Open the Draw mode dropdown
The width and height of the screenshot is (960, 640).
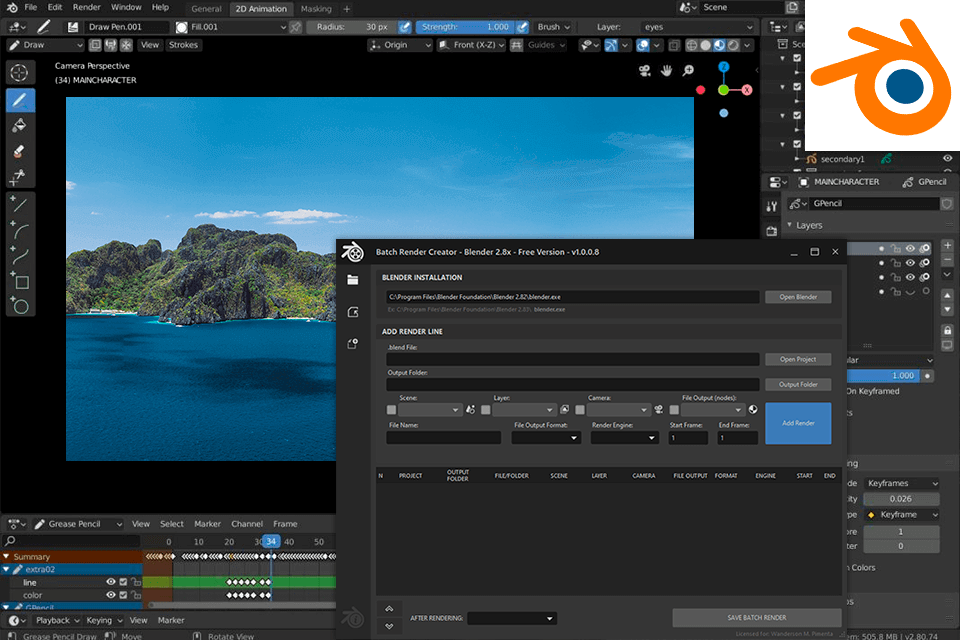coord(45,45)
